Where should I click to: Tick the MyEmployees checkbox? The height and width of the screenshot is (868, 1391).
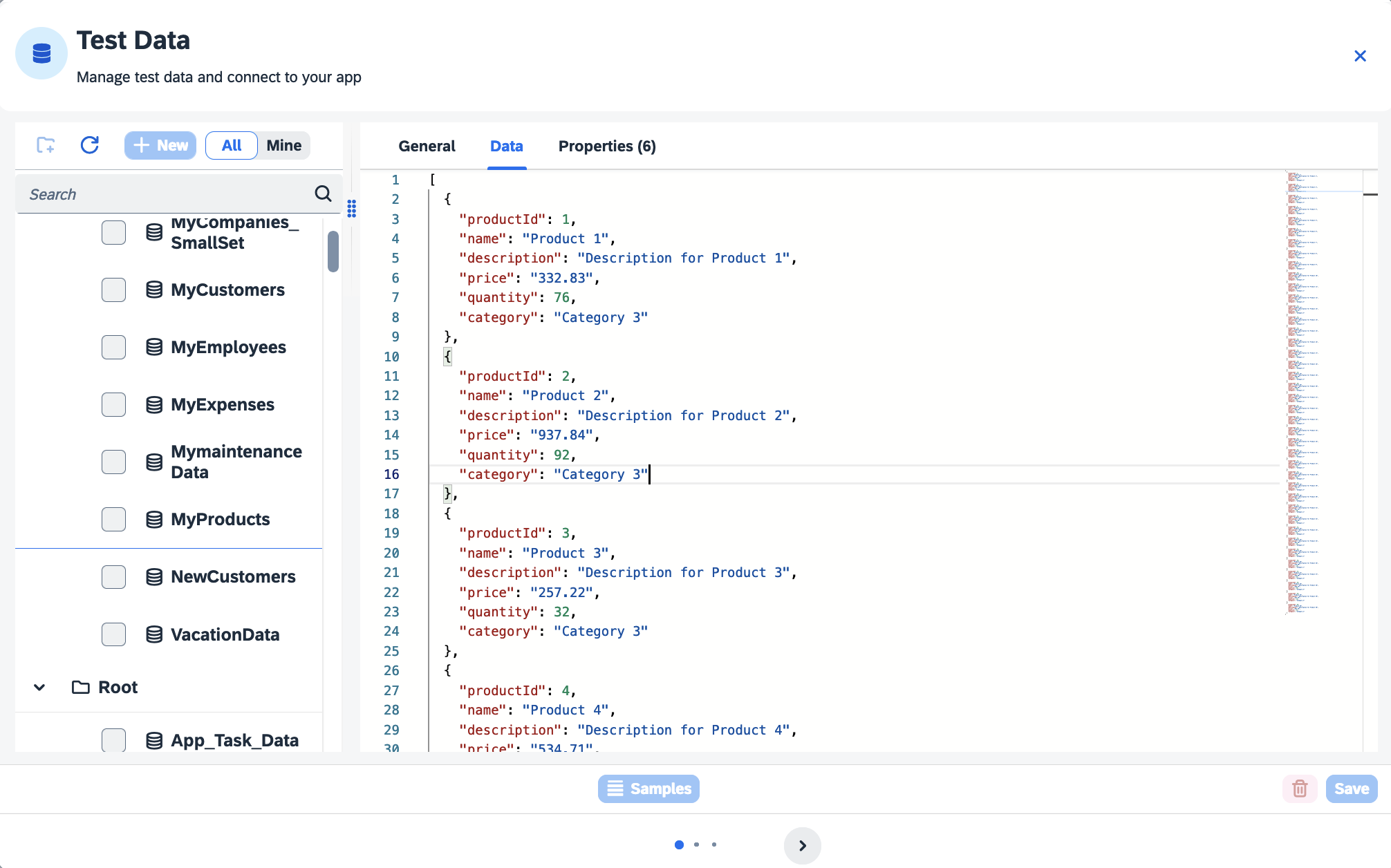click(x=113, y=347)
